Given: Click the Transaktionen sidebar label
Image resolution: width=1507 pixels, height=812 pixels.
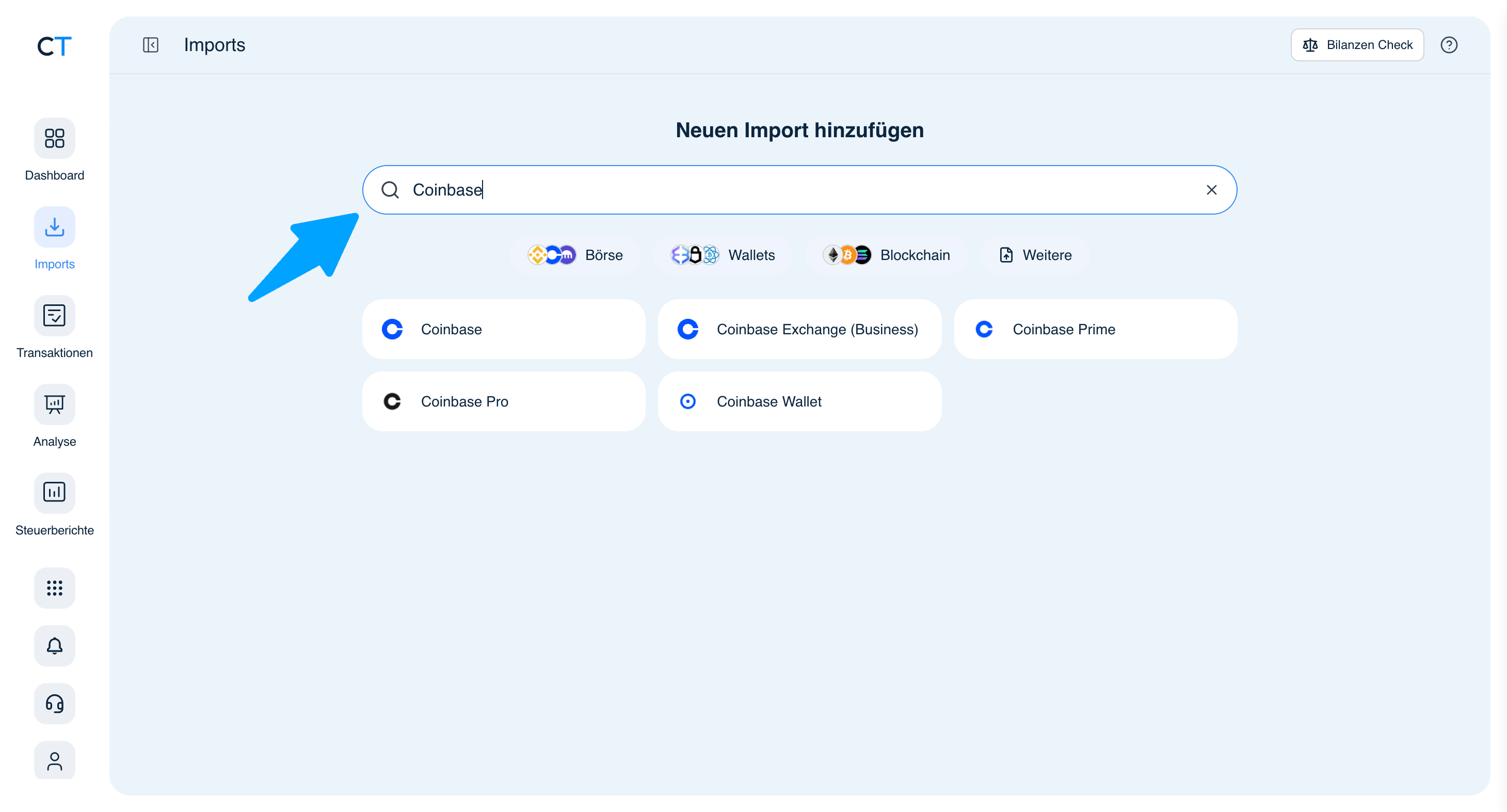Looking at the screenshot, I should click(x=54, y=353).
